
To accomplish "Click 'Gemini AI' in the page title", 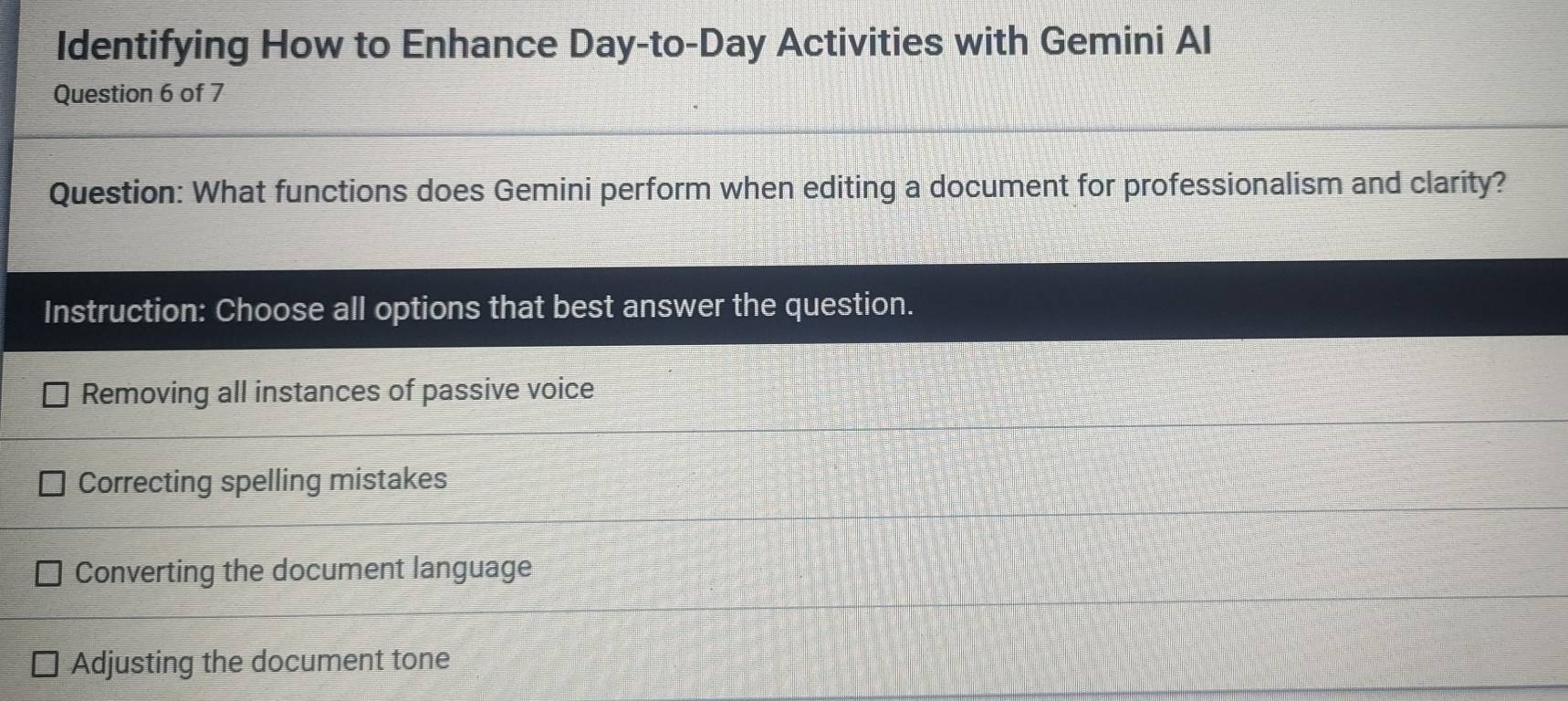I will click(1124, 42).
